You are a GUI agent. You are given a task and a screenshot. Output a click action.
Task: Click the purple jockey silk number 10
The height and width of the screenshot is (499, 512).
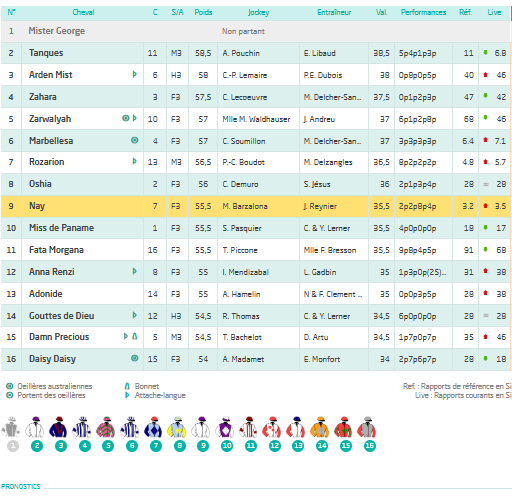(x=224, y=428)
